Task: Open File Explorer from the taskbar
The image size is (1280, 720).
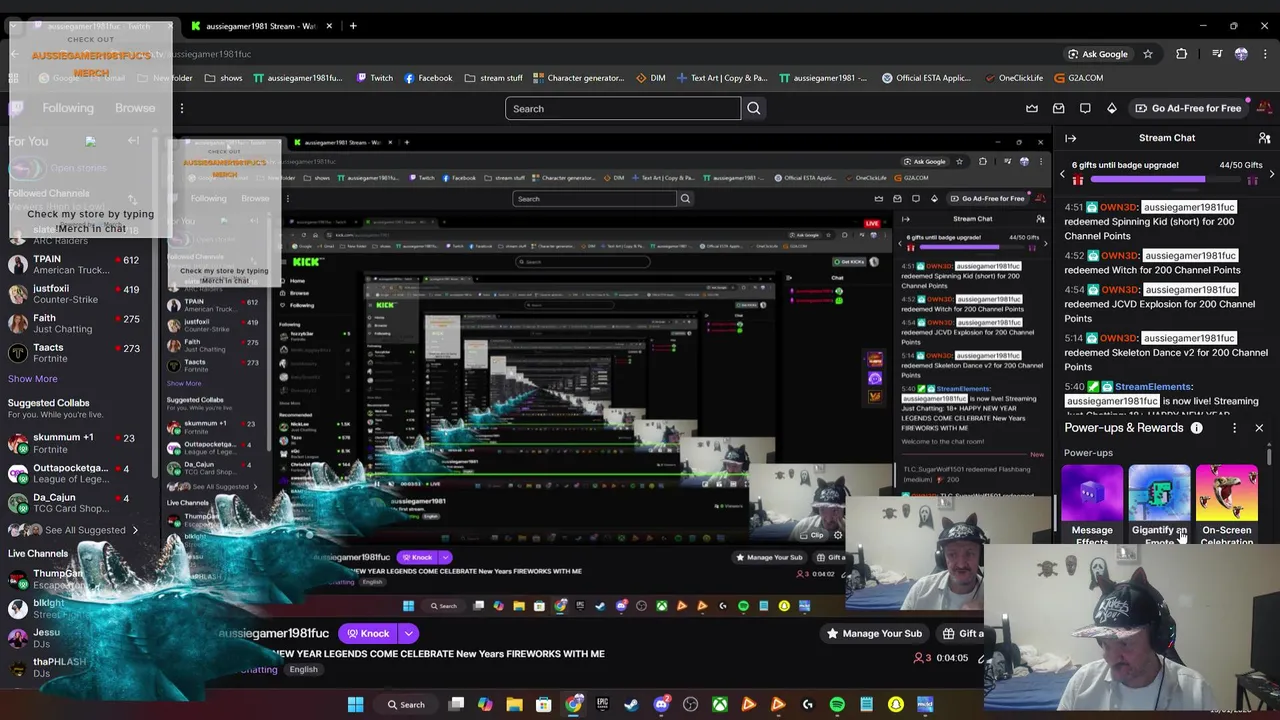Action: [514, 705]
